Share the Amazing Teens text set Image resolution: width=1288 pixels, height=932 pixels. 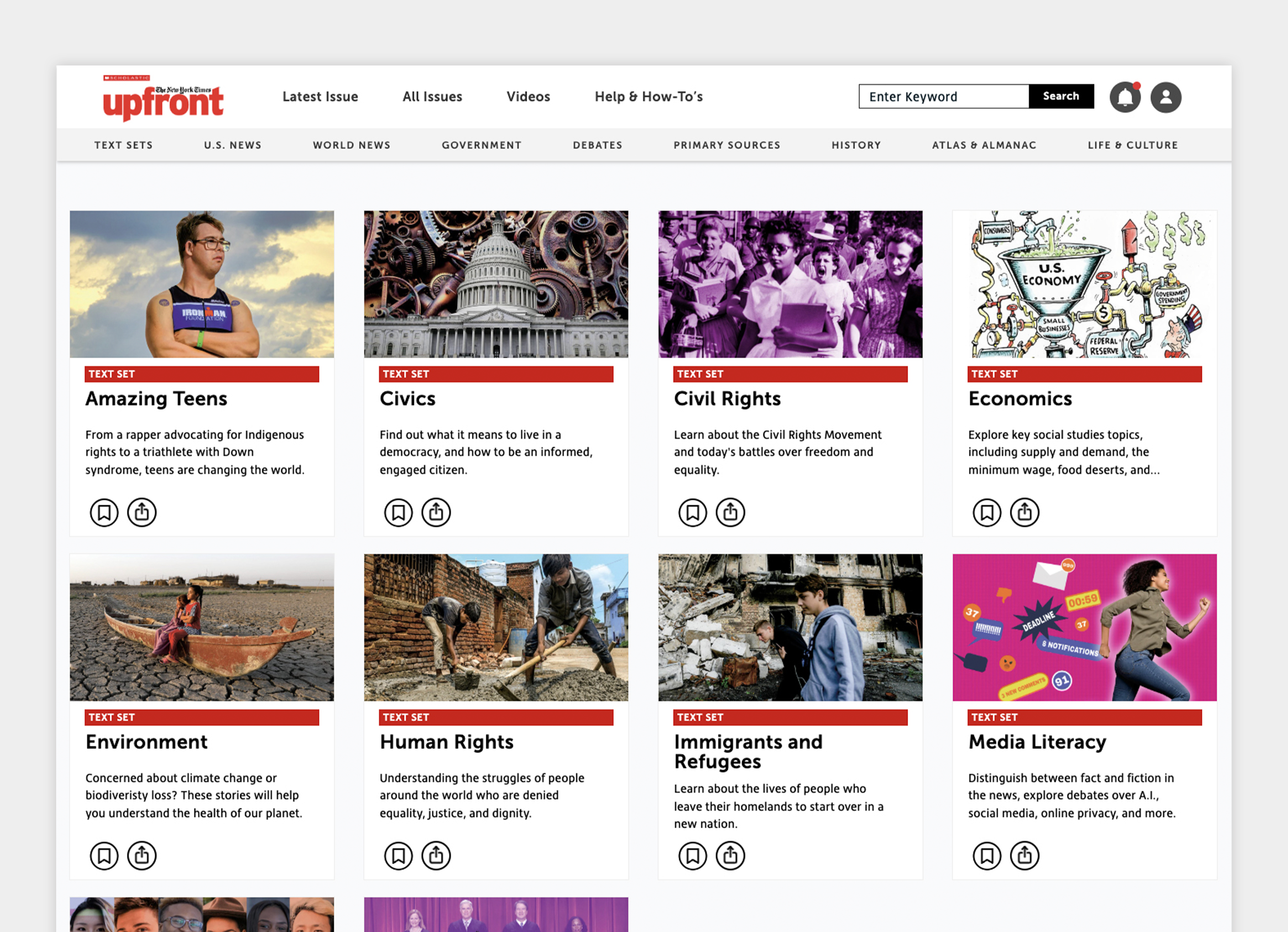click(141, 512)
